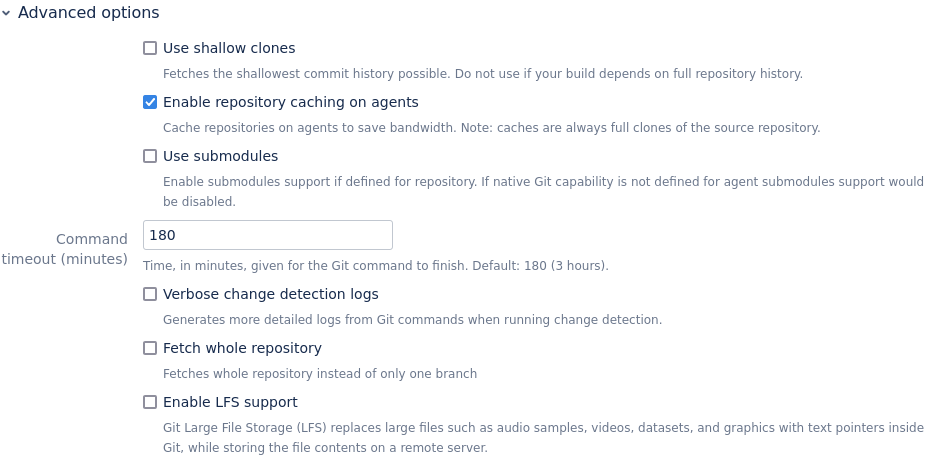Click the Command timeout (minutes) field label
The width and height of the screenshot is (944, 465).
coord(66,249)
